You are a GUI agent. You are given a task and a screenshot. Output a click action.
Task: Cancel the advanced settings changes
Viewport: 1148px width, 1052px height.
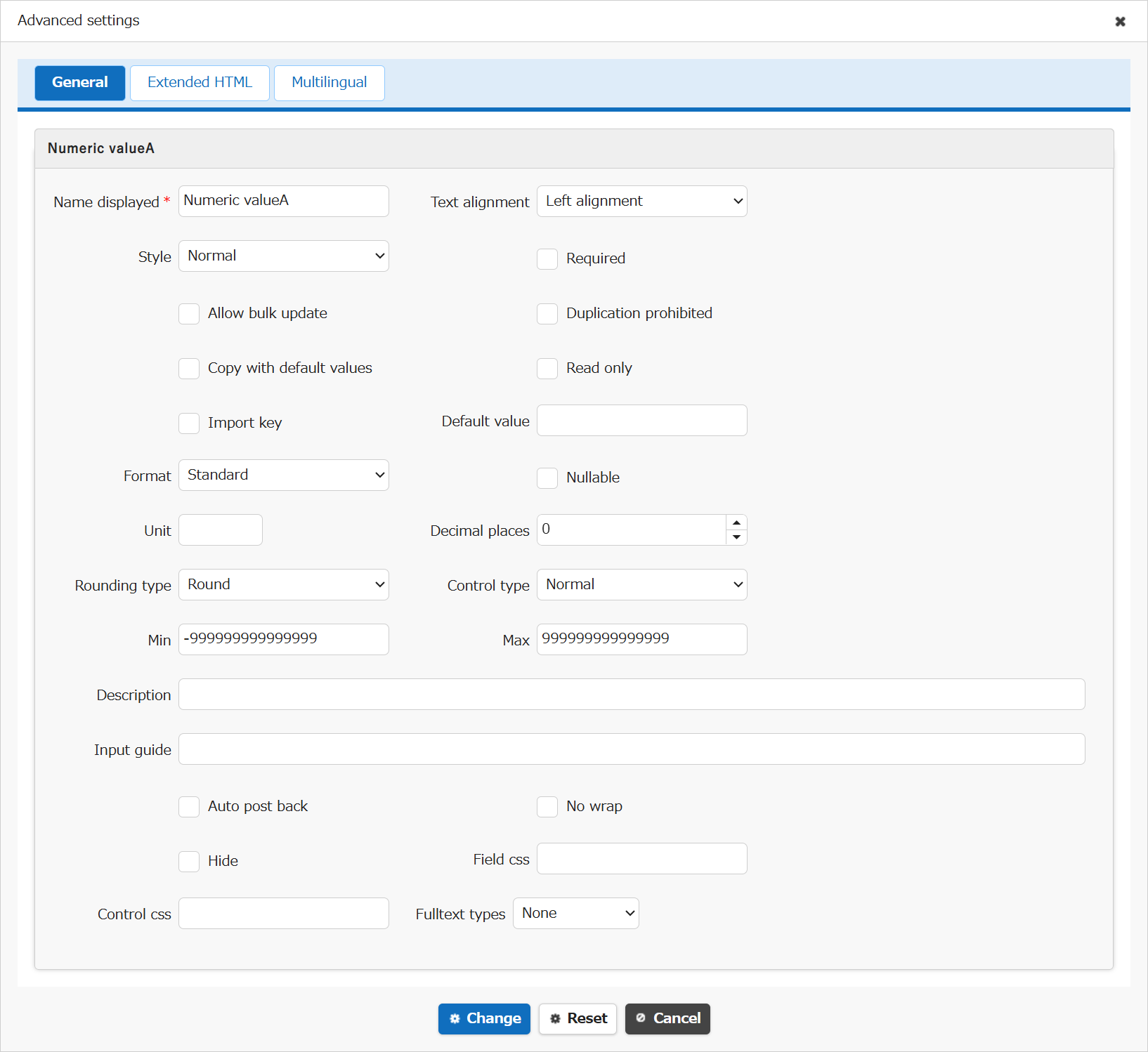[x=667, y=1019]
